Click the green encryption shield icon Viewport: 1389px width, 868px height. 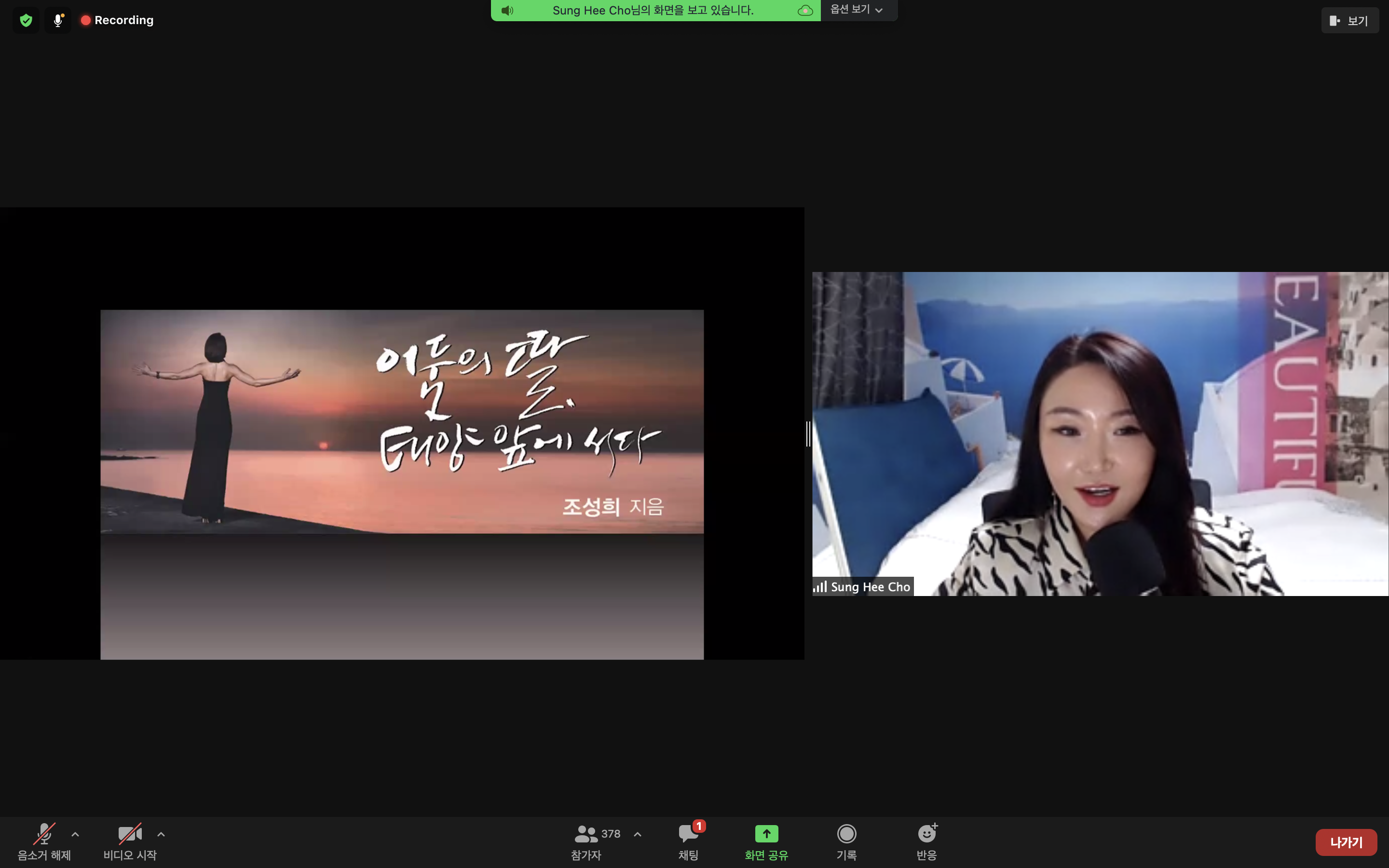tap(26, 21)
